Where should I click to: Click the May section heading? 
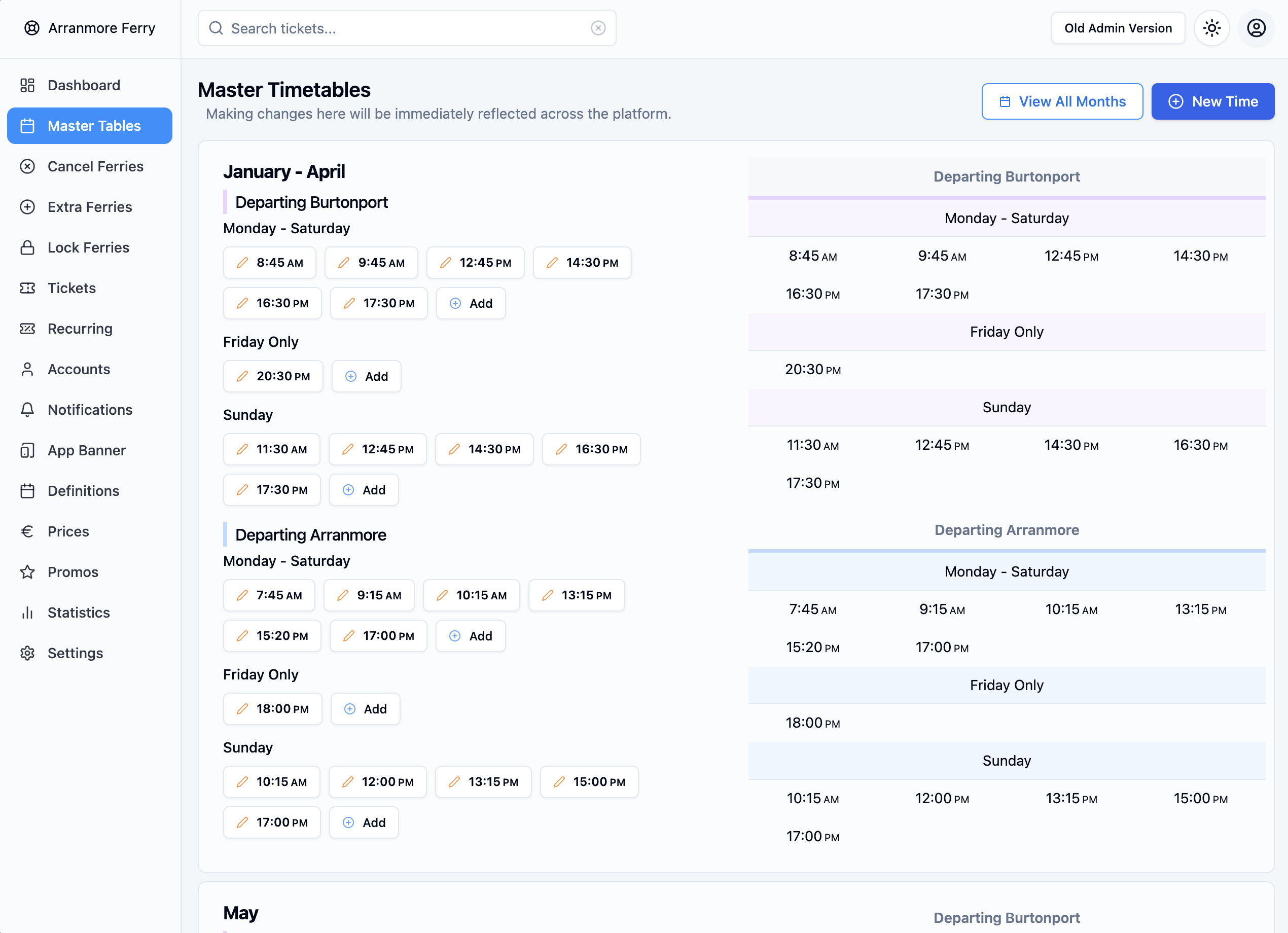[x=240, y=913]
